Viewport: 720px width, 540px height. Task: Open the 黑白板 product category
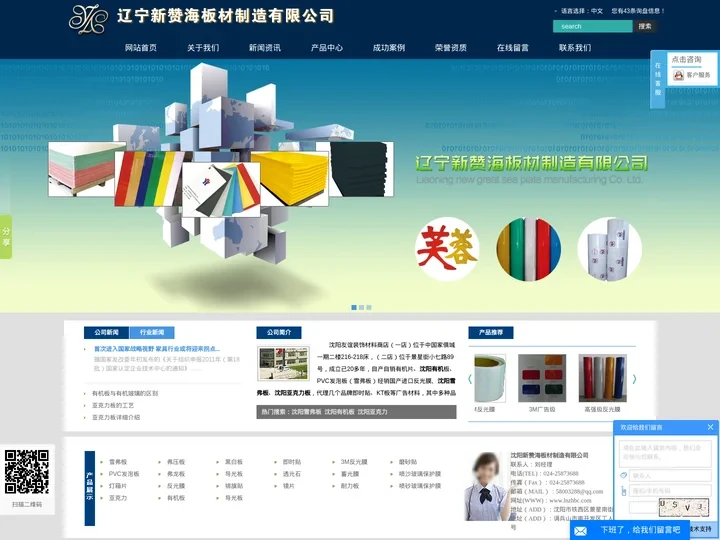(x=234, y=462)
